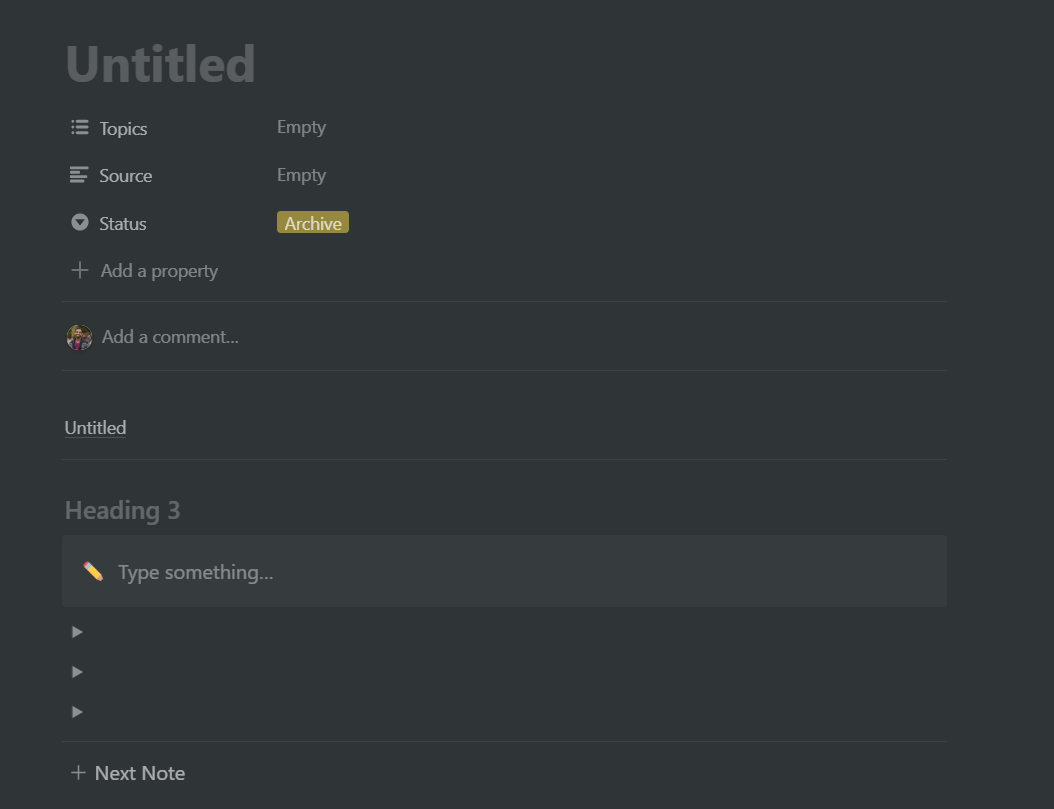This screenshot has height=809, width=1054.
Task: Click the user avatar in comment row
Action: (x=79, y=337)
